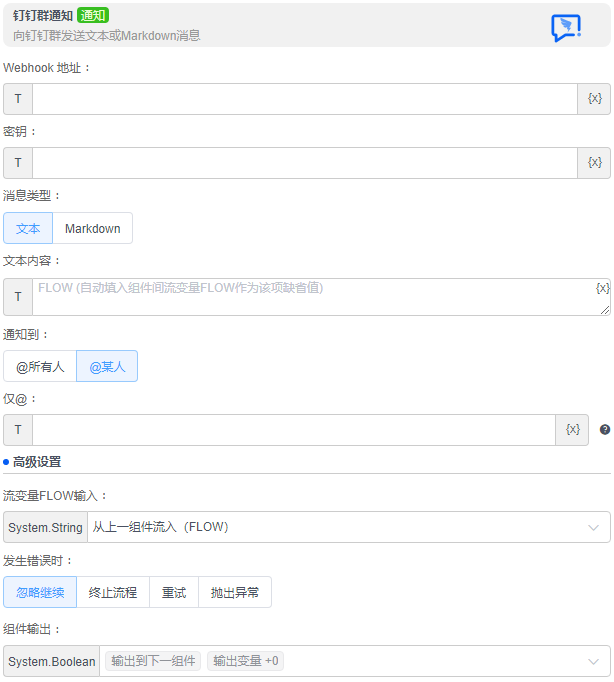Viewport: 614px width, 682px height.
Task: Select 文本 message type
Action: coord(28,228)
